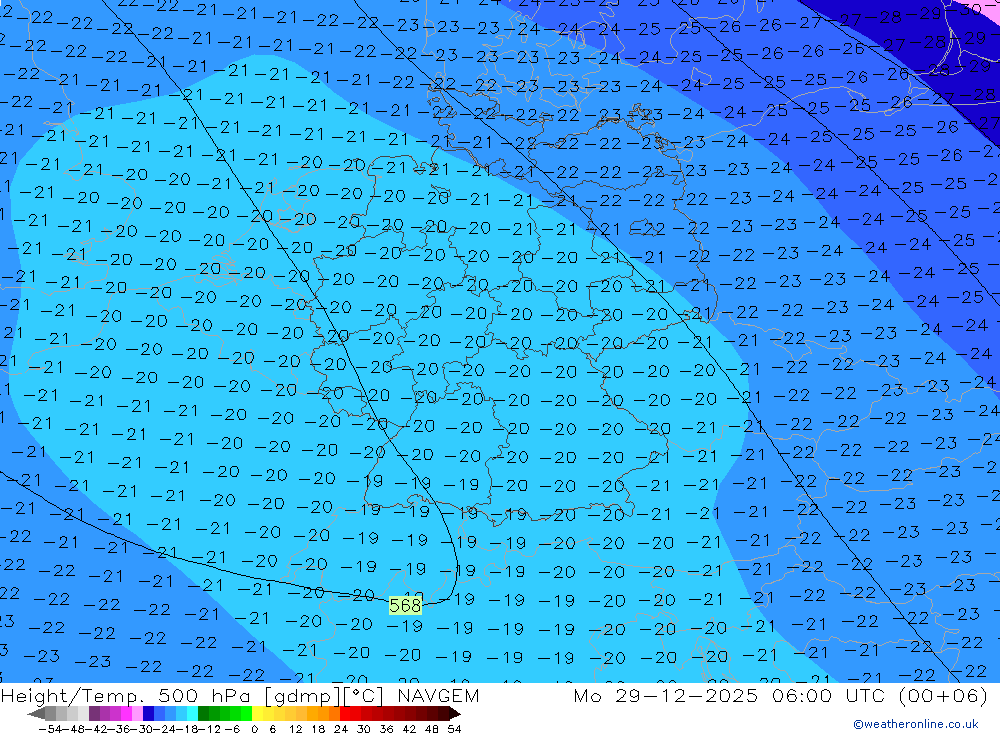The image size is (1000, 733).
Task: Click the dark maroon swatch near 48
Action: (432, 714)
